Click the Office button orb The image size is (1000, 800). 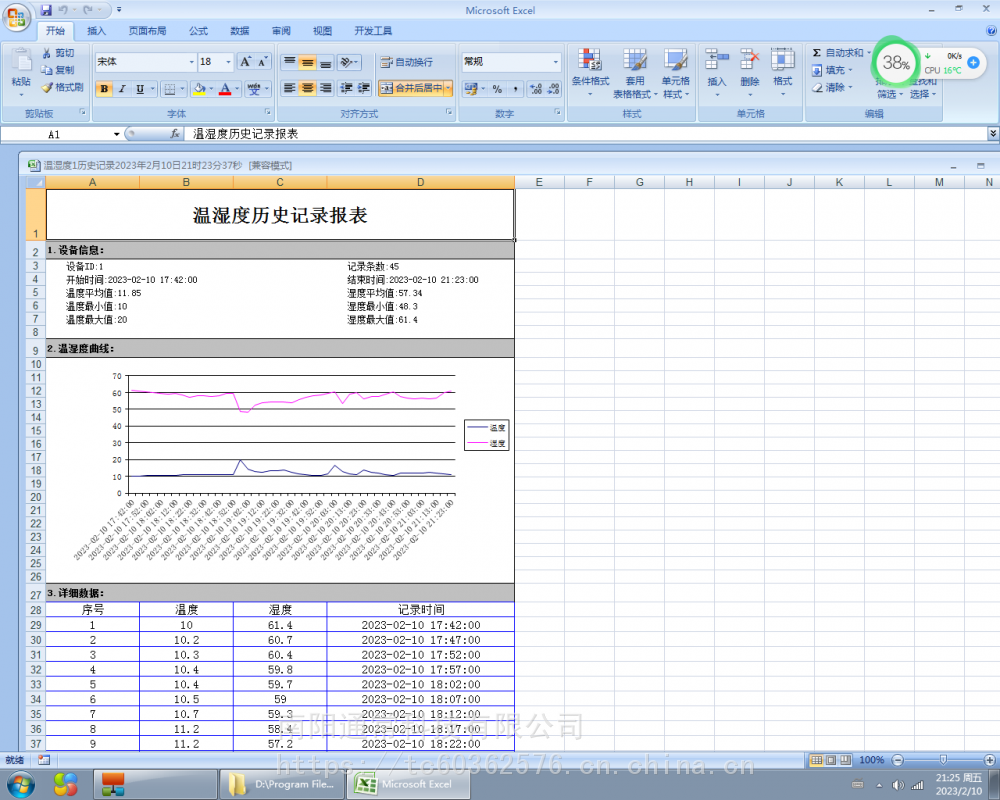[17, 17]
